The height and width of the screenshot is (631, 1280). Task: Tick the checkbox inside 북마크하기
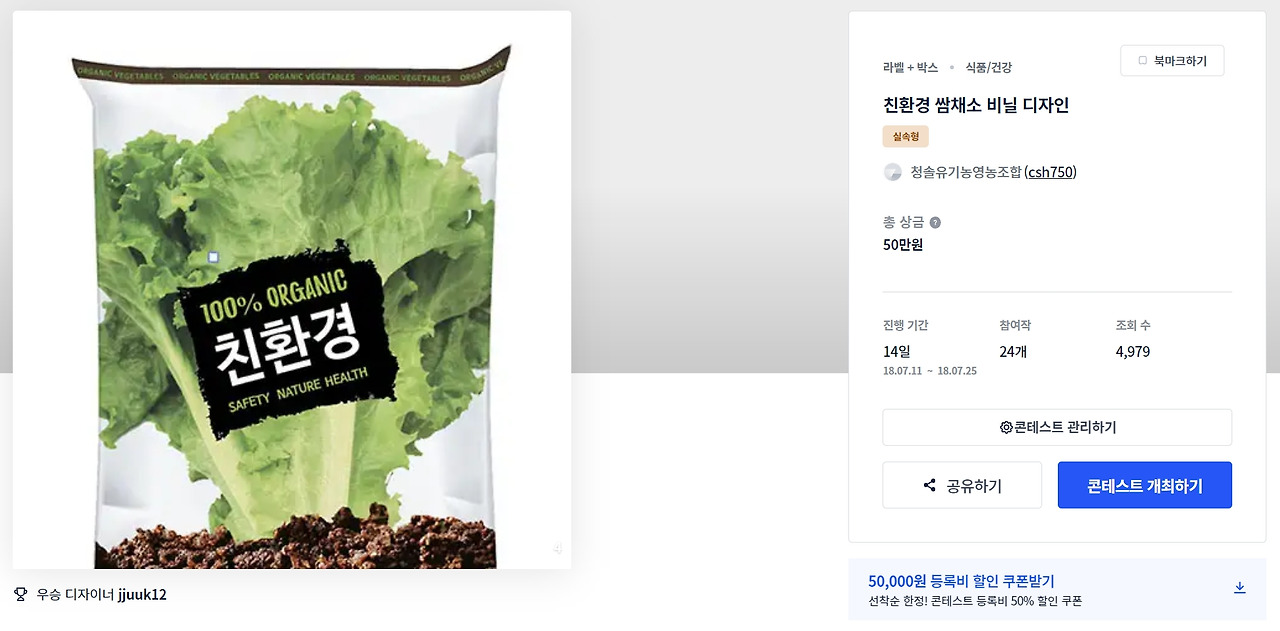click(1143, 61)
